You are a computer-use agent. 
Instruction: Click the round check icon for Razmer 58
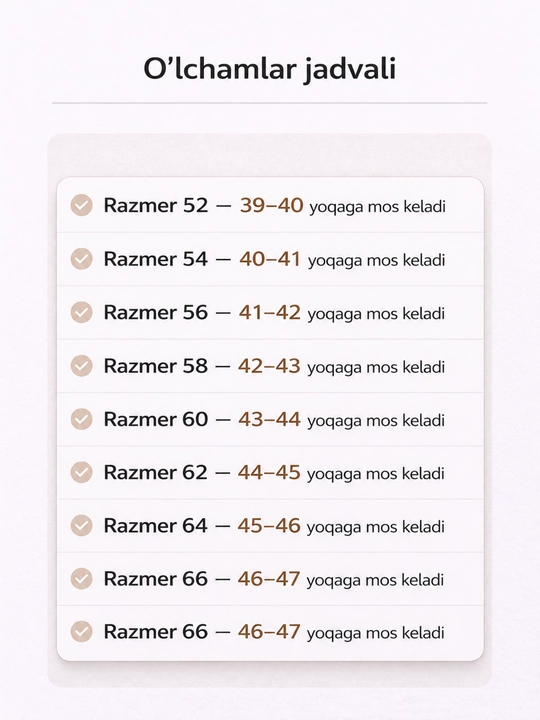(82, 366)
